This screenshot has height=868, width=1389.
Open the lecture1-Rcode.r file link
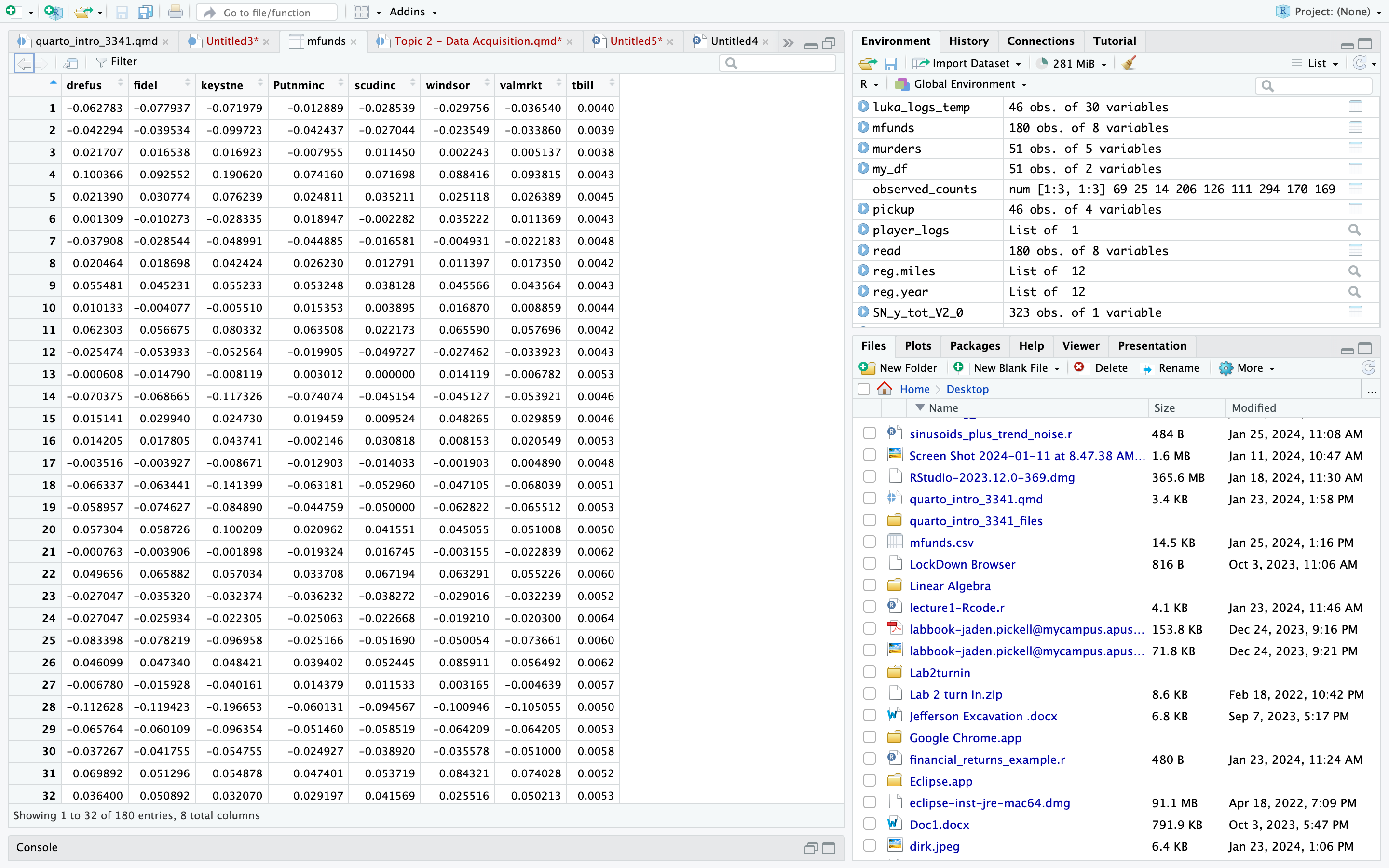(x=957, y=608)
